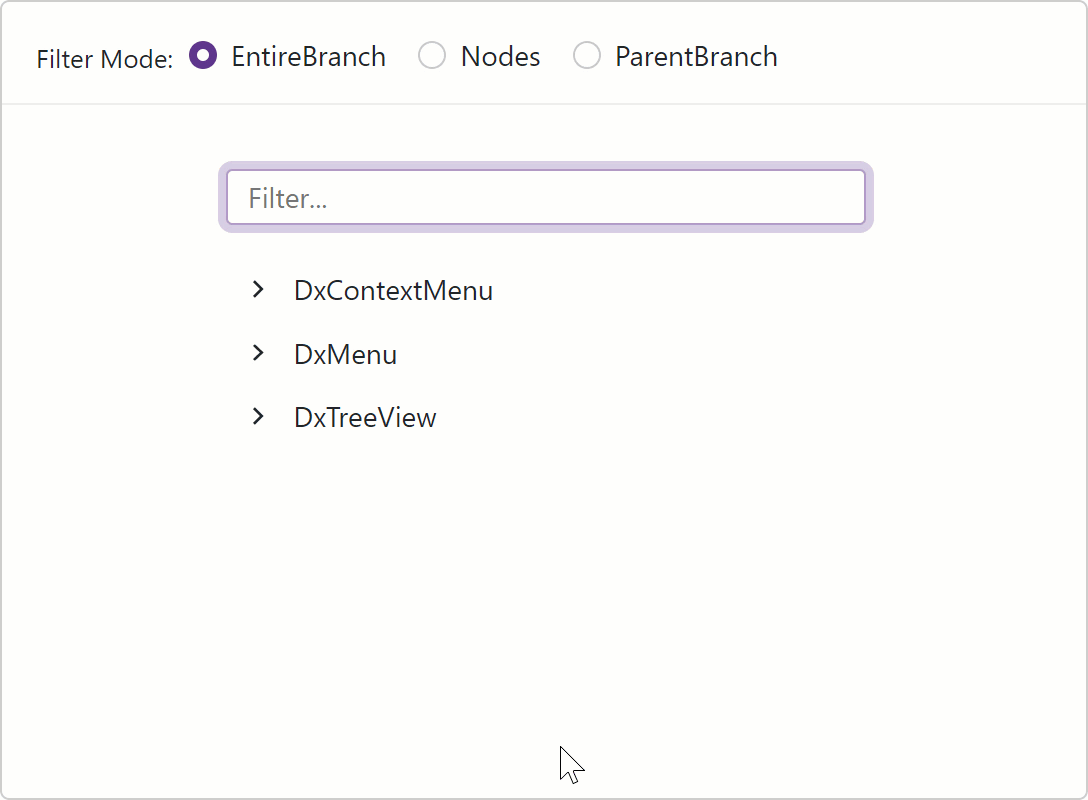Screen dimensions: 1088x800
Task: Select the DxContextMenu tree item
Action: tap(393, 291)
